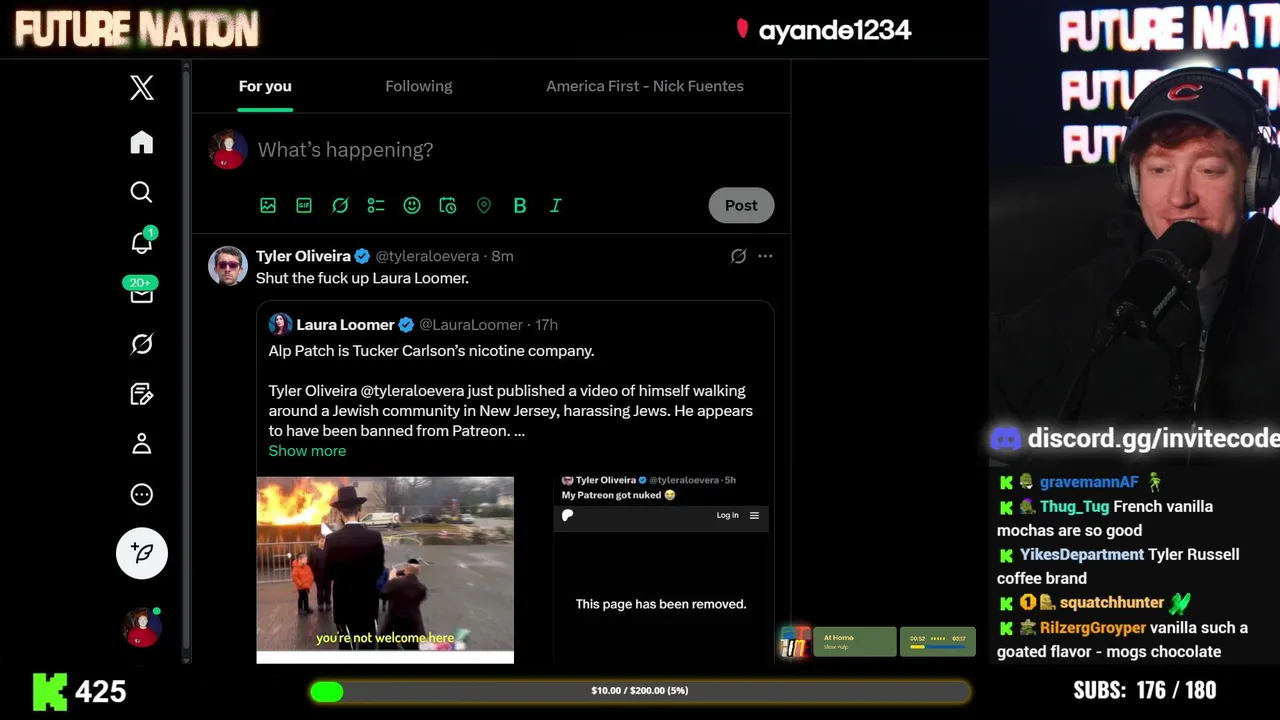Click the Laura Loomer name in quote

point(345,325)
